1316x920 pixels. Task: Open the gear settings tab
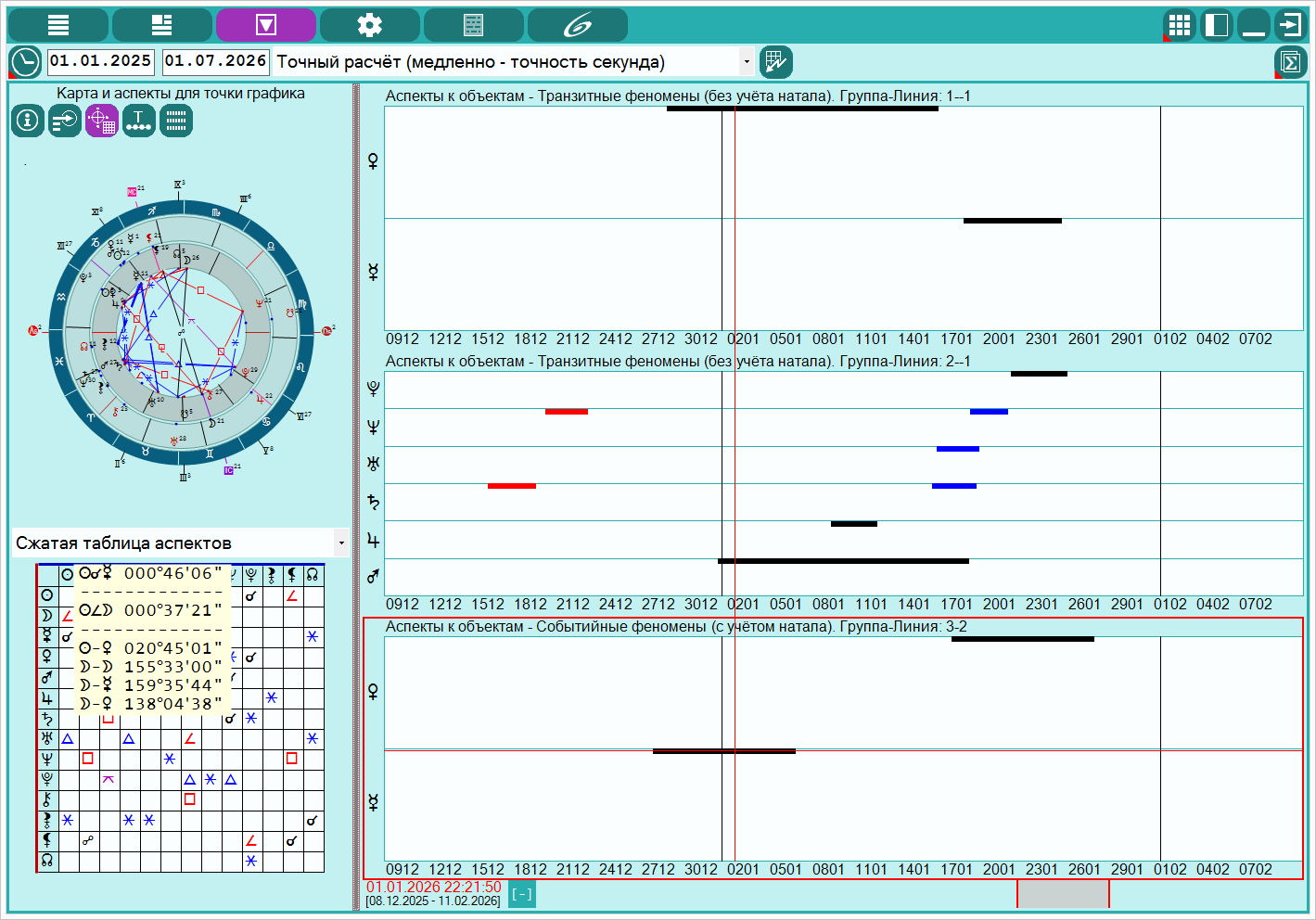pyautogui.click(x=370, y=25)
